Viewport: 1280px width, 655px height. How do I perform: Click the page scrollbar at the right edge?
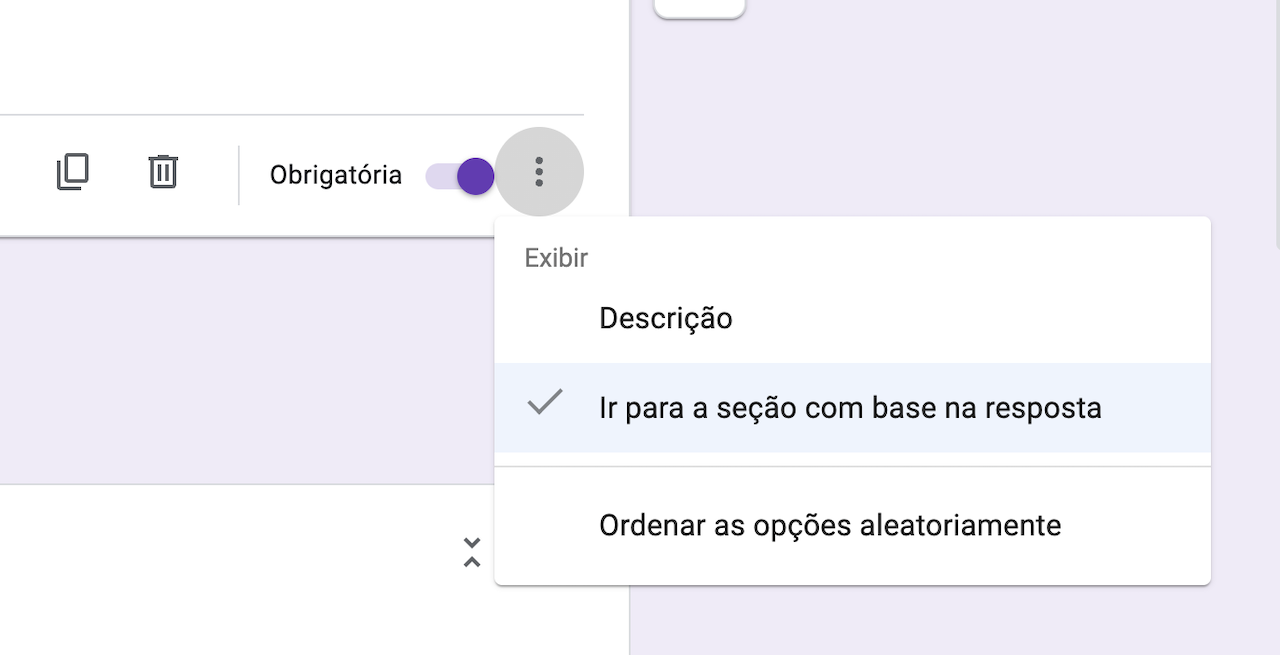click(x=1276, y=120)
